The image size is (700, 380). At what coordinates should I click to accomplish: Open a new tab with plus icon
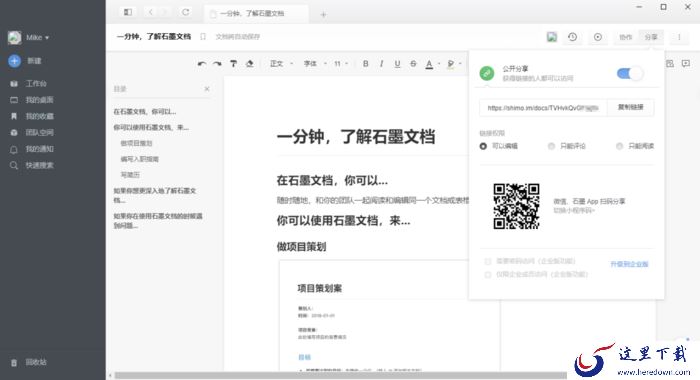[x=323, y=14]
